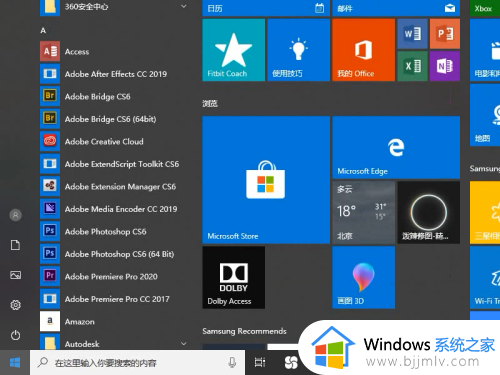Open Adobe Premiere Pro 2020

pyautogui.click(x=113, y=276)
